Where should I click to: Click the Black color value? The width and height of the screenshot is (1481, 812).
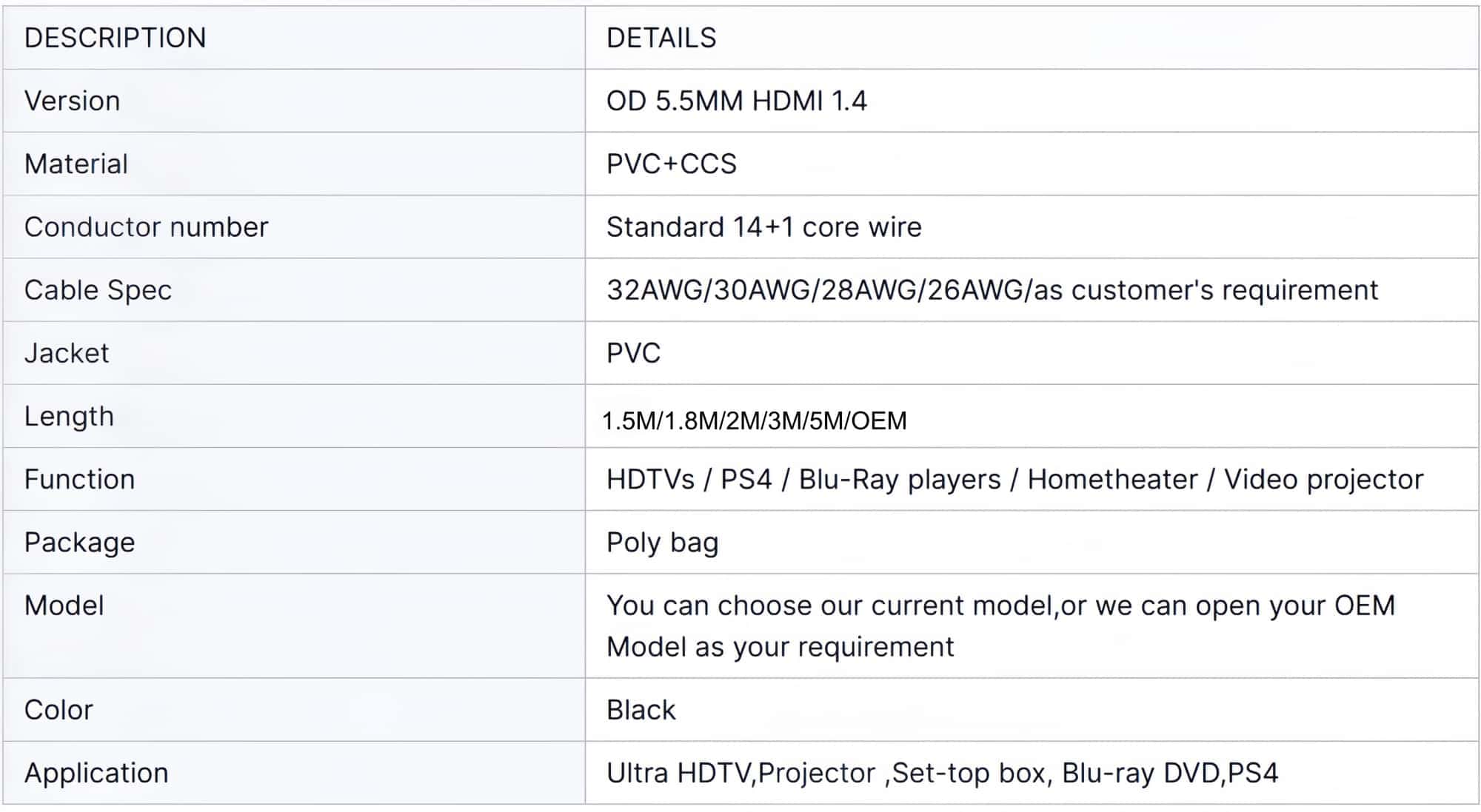pos(641,710)
